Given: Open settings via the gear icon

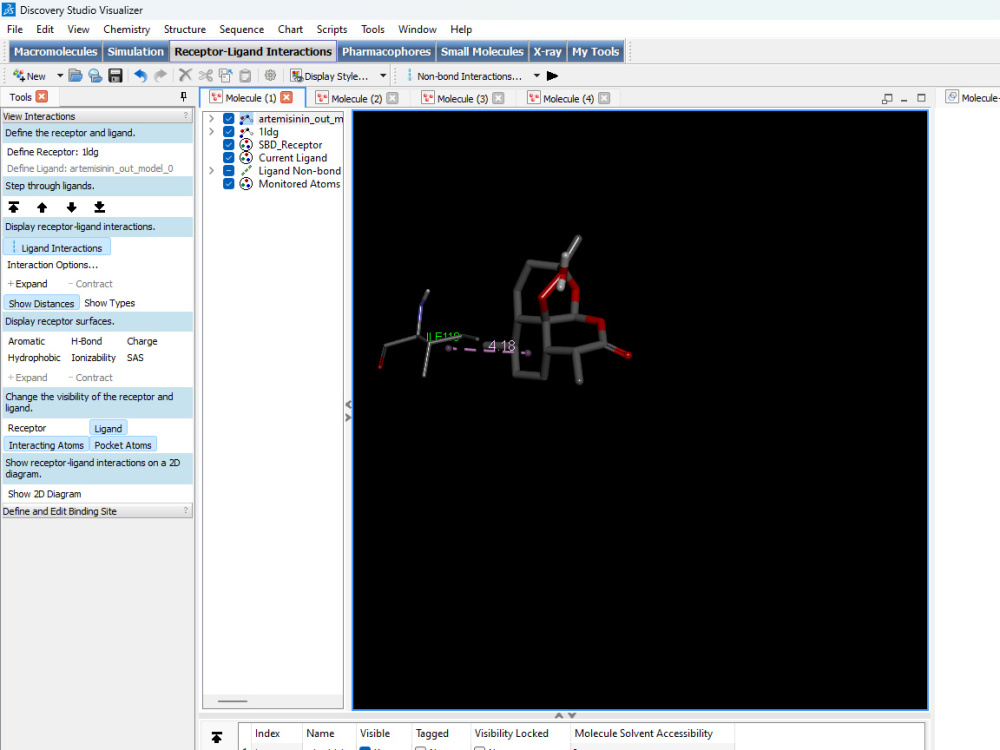Looking at the screenshot, I should click(270, 75).
